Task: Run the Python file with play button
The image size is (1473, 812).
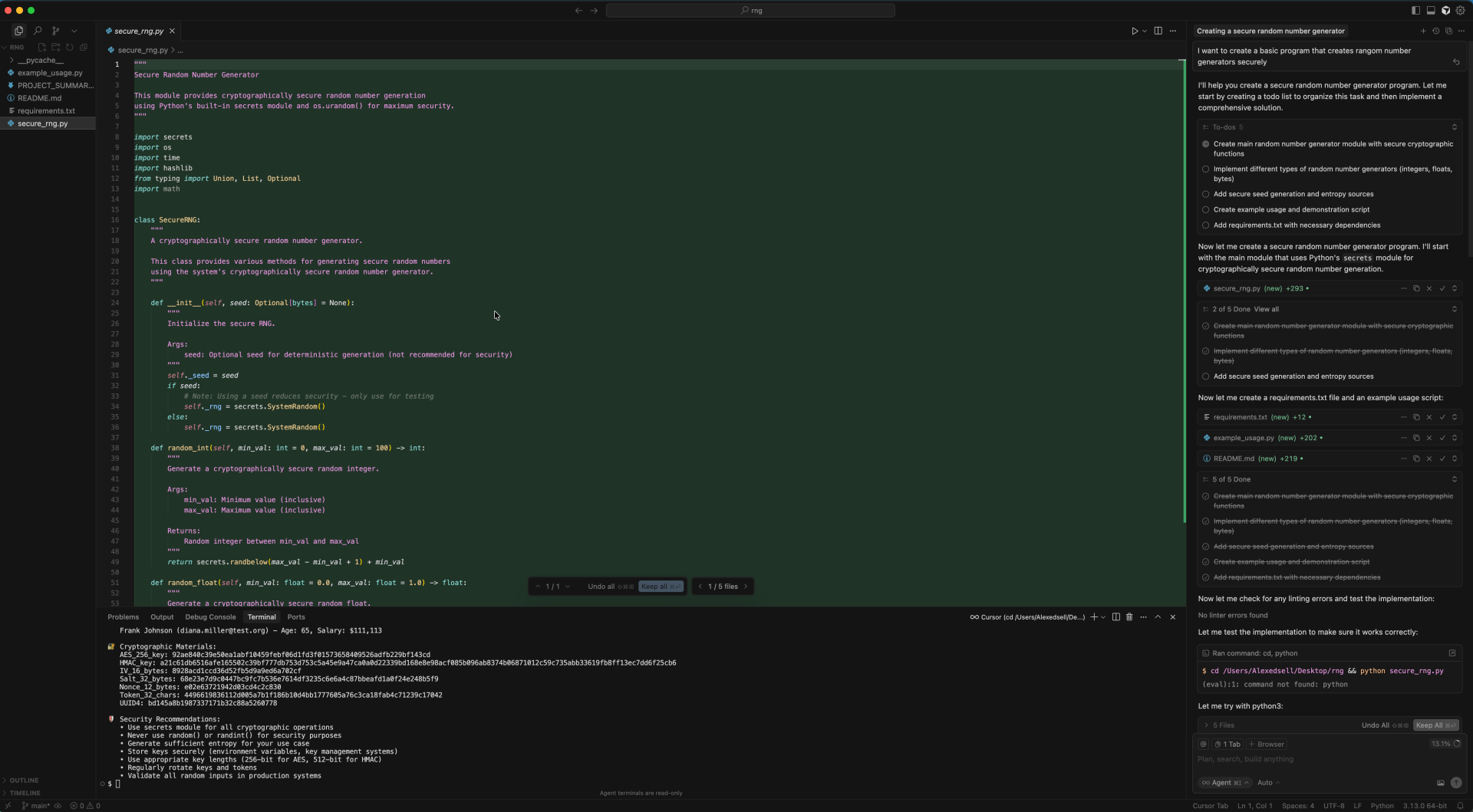Action: click(1135, 31)
